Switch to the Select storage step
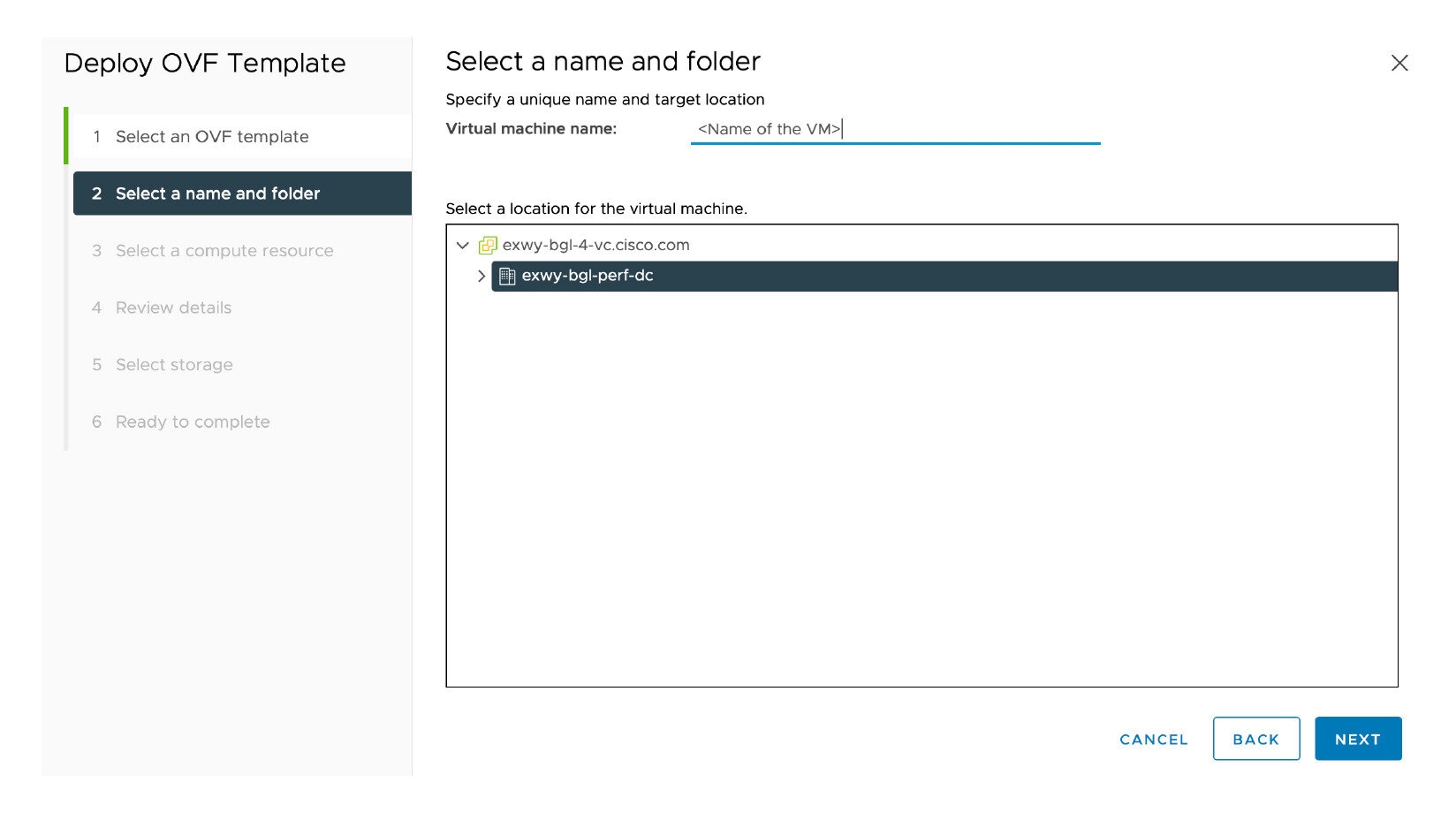Screen dimensions: 1456x813 (174, 365)
